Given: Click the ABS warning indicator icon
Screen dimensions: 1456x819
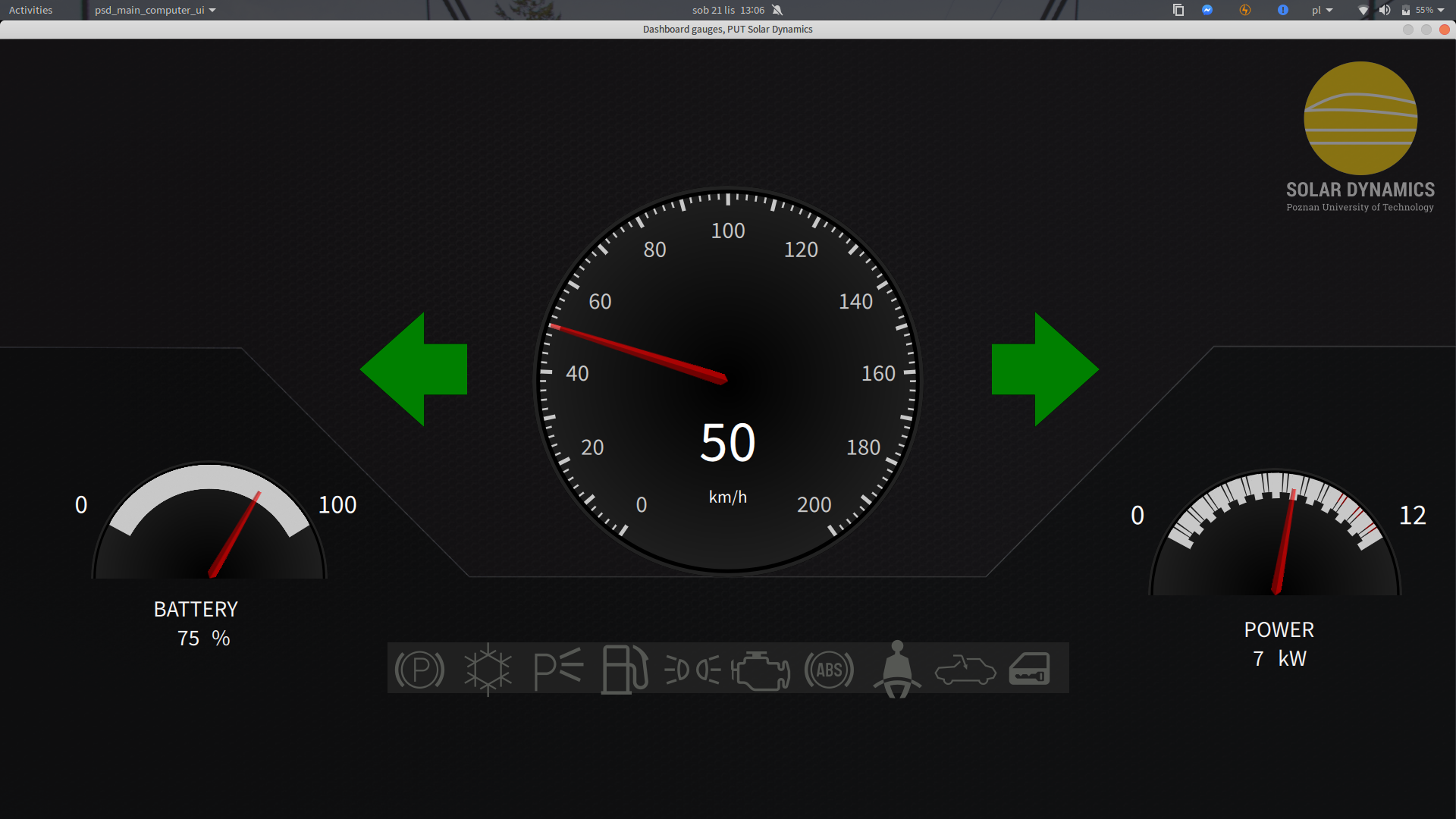Looking at the screenshot, I should tap(829, 670).
